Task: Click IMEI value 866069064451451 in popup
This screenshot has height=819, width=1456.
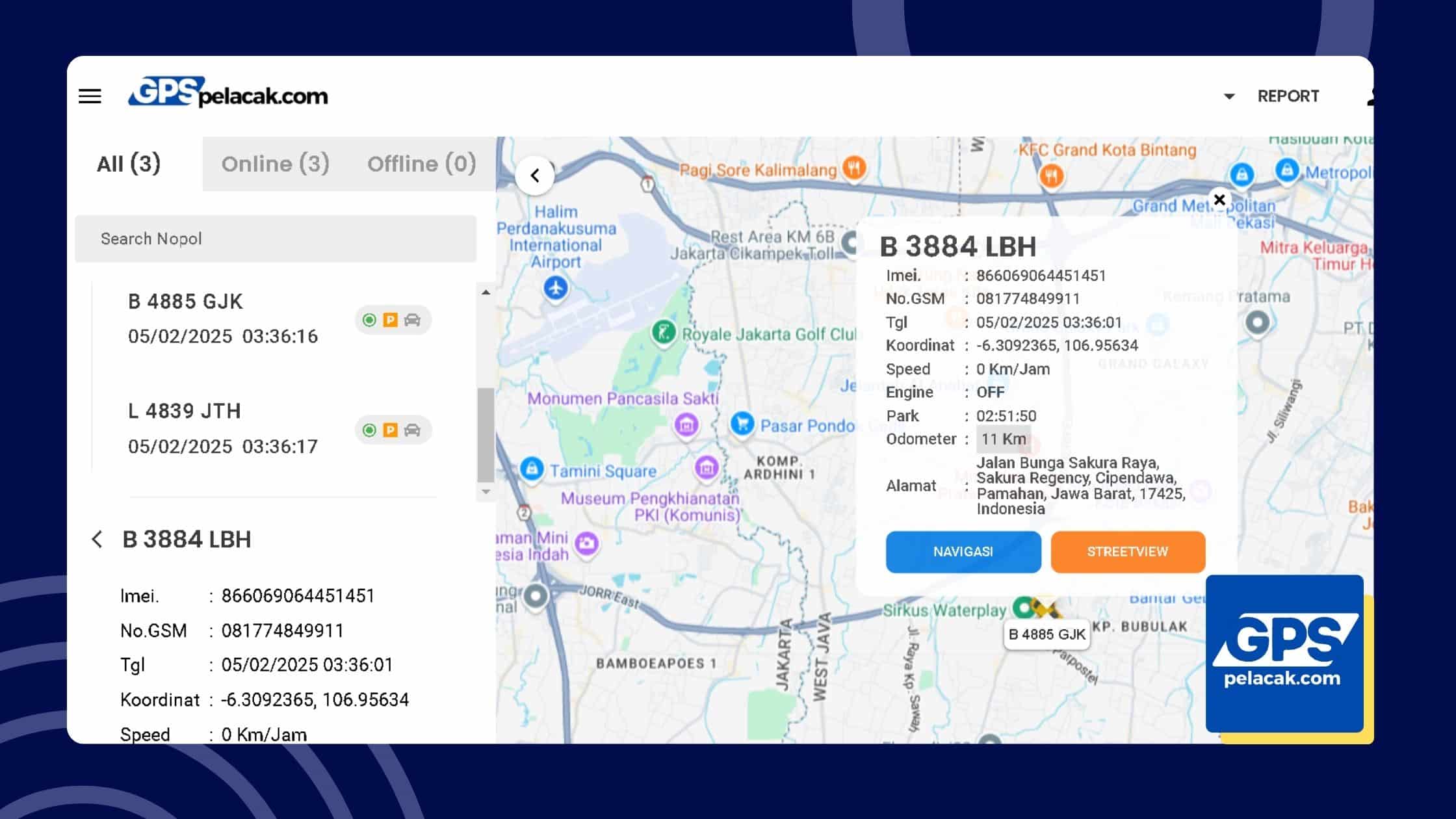Action: pos(1041,276)
